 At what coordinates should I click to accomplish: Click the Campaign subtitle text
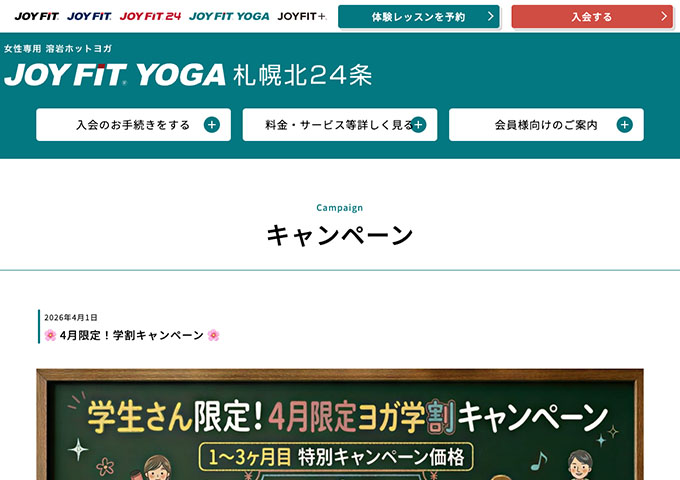pyautogui.click(x=340, y=208)
